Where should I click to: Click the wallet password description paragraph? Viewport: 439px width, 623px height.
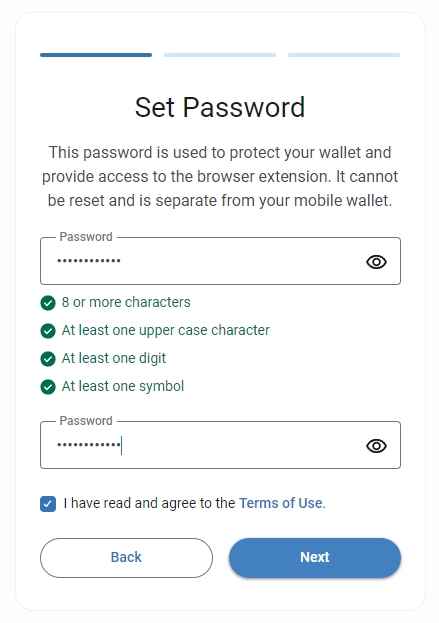click(x=220, y=176)
